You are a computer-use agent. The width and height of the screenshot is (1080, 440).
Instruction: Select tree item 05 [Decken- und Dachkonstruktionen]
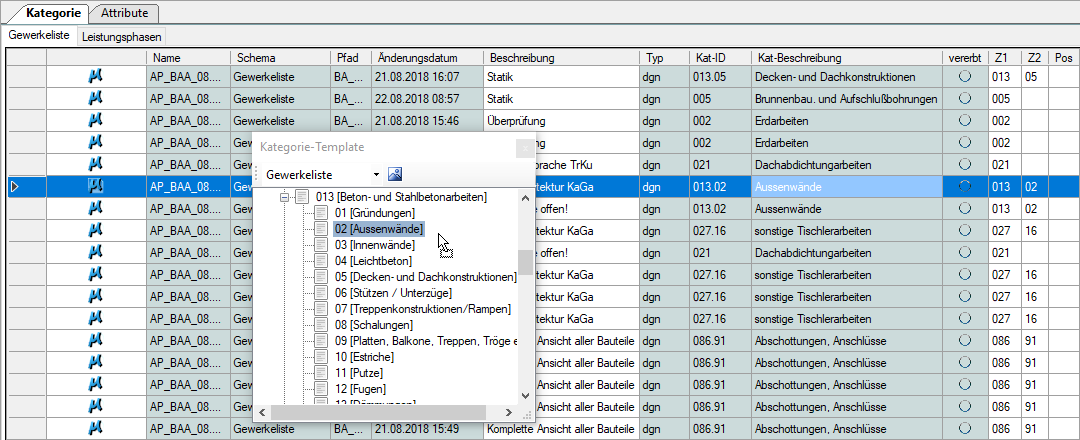click(x=433, y=277)
